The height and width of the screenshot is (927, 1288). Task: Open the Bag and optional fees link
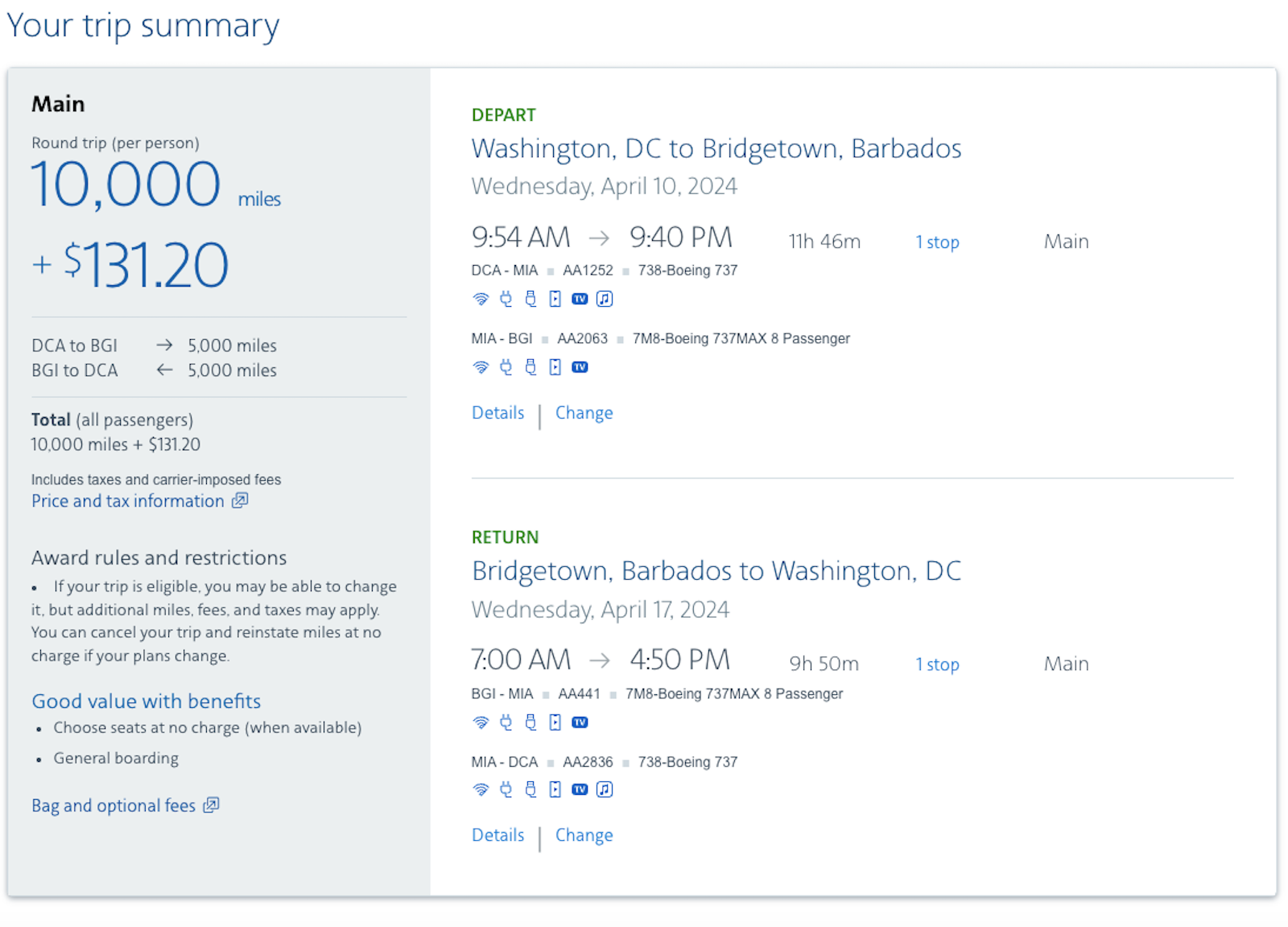[x=114, y=805]
